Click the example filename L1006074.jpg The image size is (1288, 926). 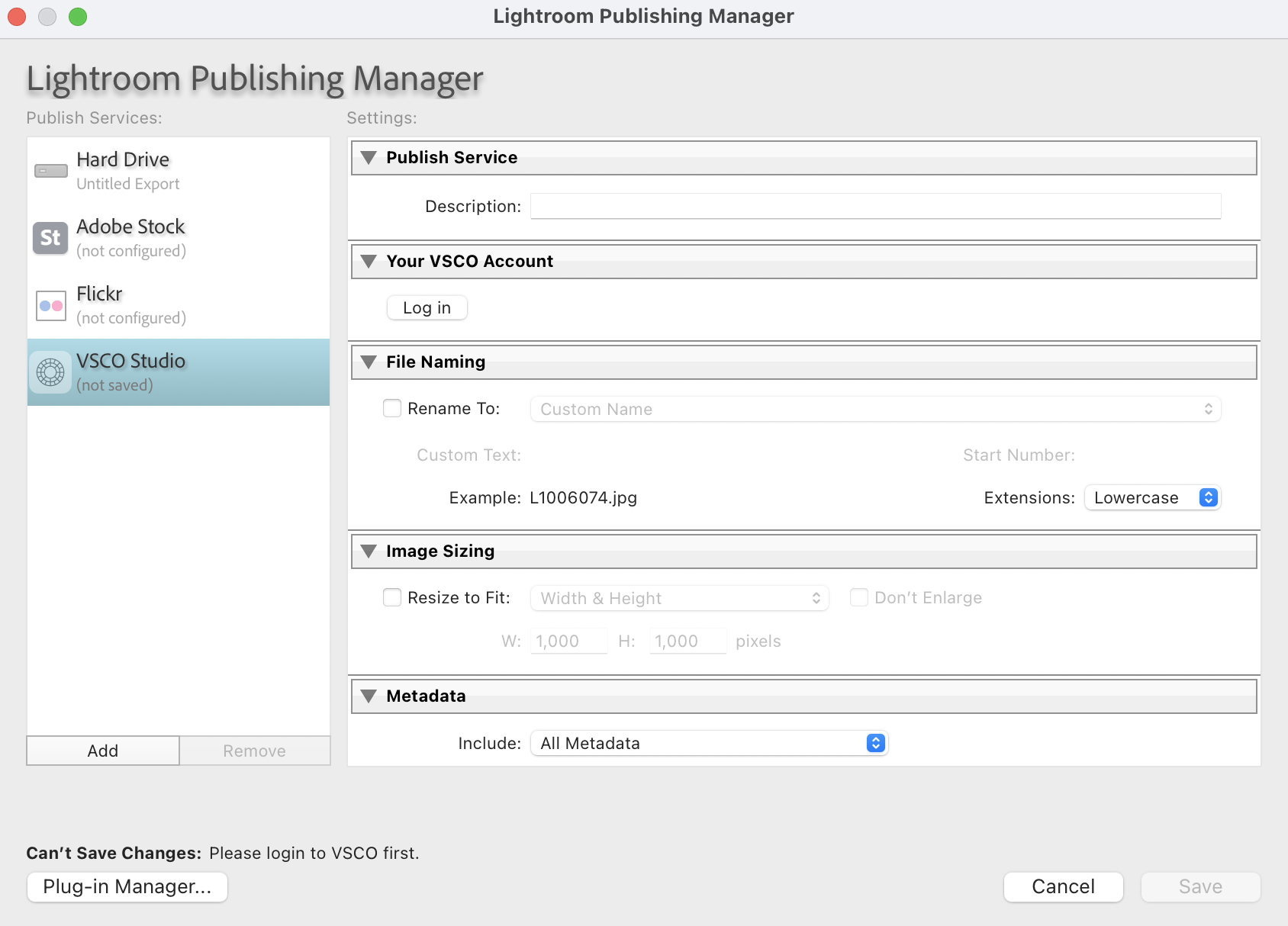(584, 498)
